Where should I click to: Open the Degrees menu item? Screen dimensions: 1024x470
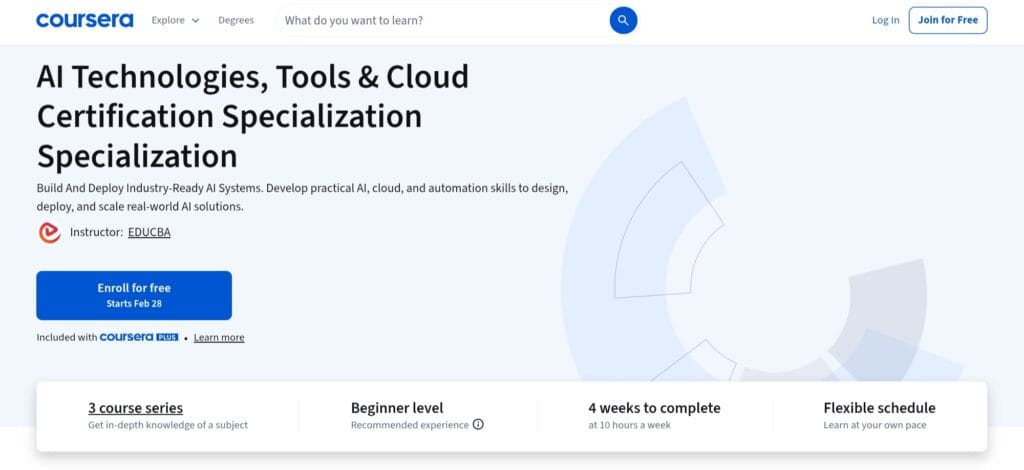(x=236, y=20)
